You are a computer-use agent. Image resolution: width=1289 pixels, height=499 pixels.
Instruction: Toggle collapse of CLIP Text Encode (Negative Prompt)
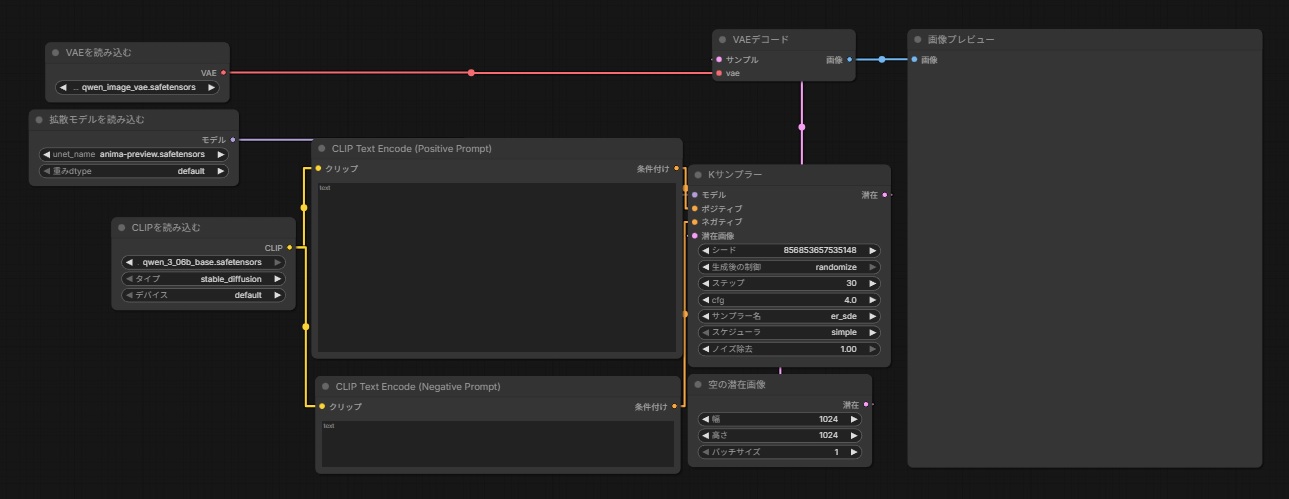pos(323,386)
